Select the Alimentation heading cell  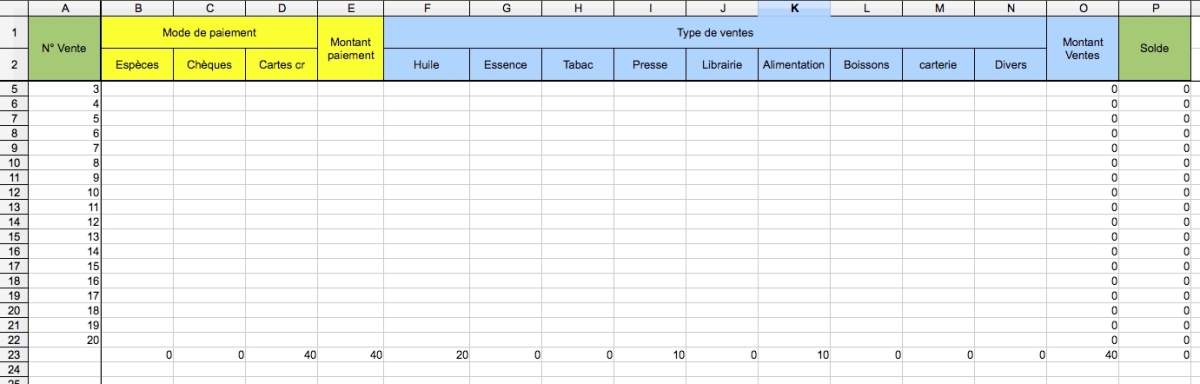[x=794, y=65]
